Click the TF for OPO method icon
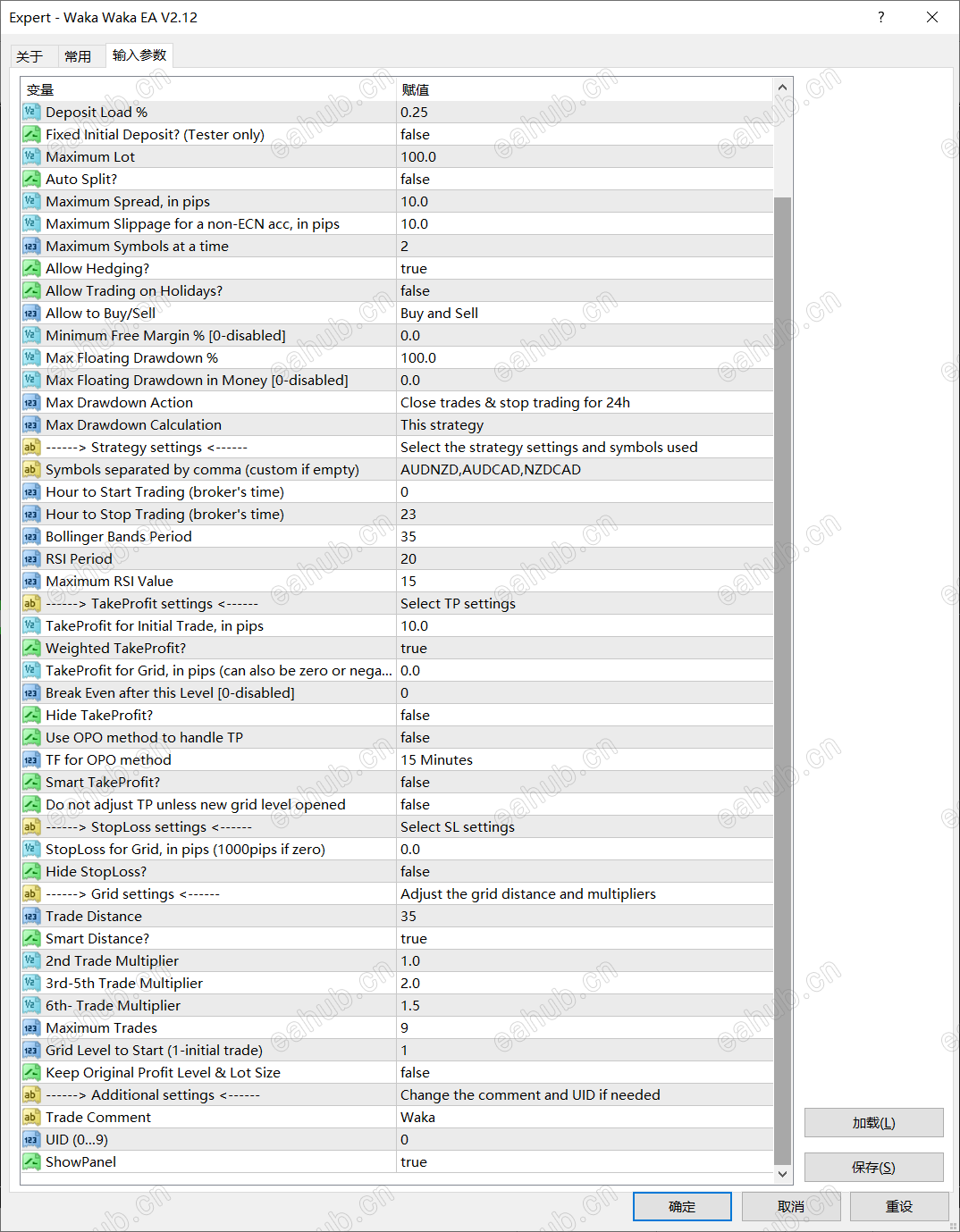Screen dimensions: 960x1232 31,759
